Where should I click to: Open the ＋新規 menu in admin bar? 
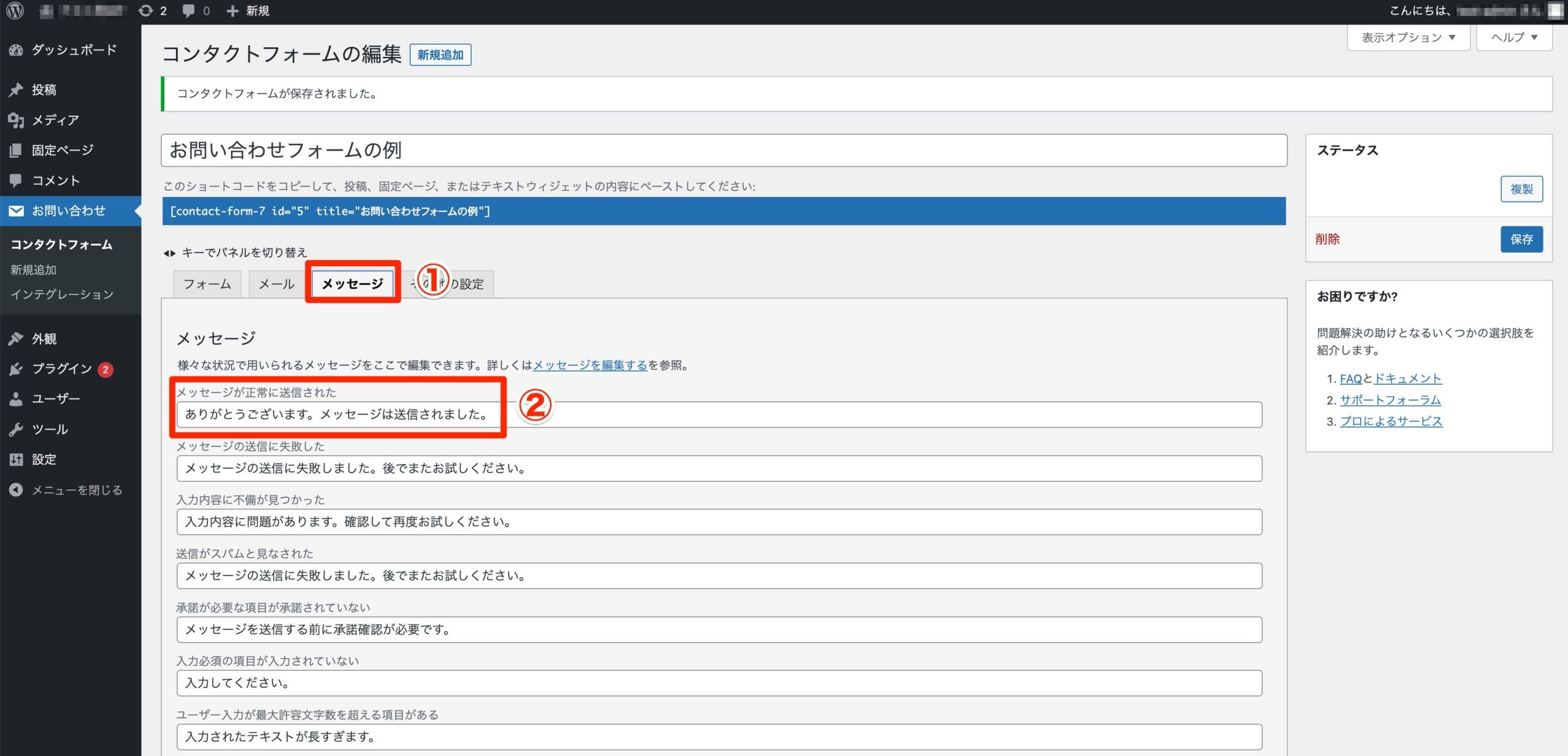[x=248, y=10]
